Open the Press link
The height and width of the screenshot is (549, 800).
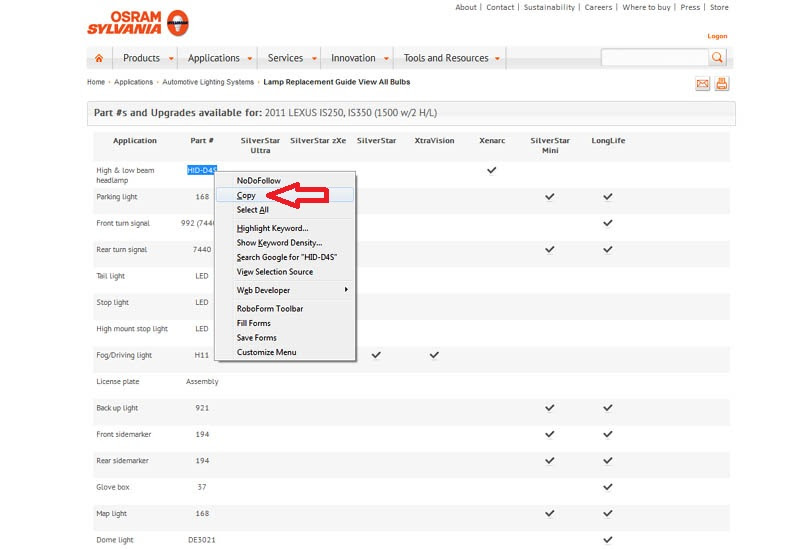point(690,7)
